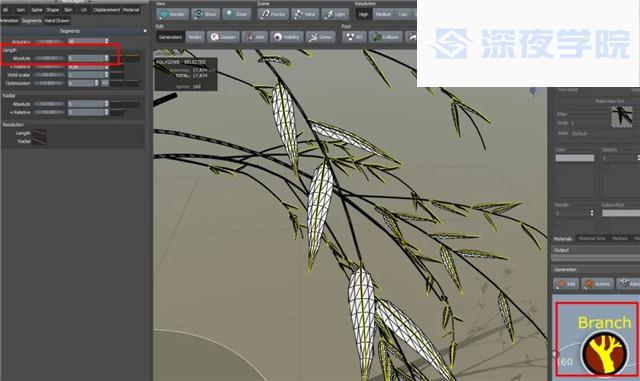Viewport: 640px width, 381px height.
Task: Switch to the Meshes tab
Action: click(620, 238)
